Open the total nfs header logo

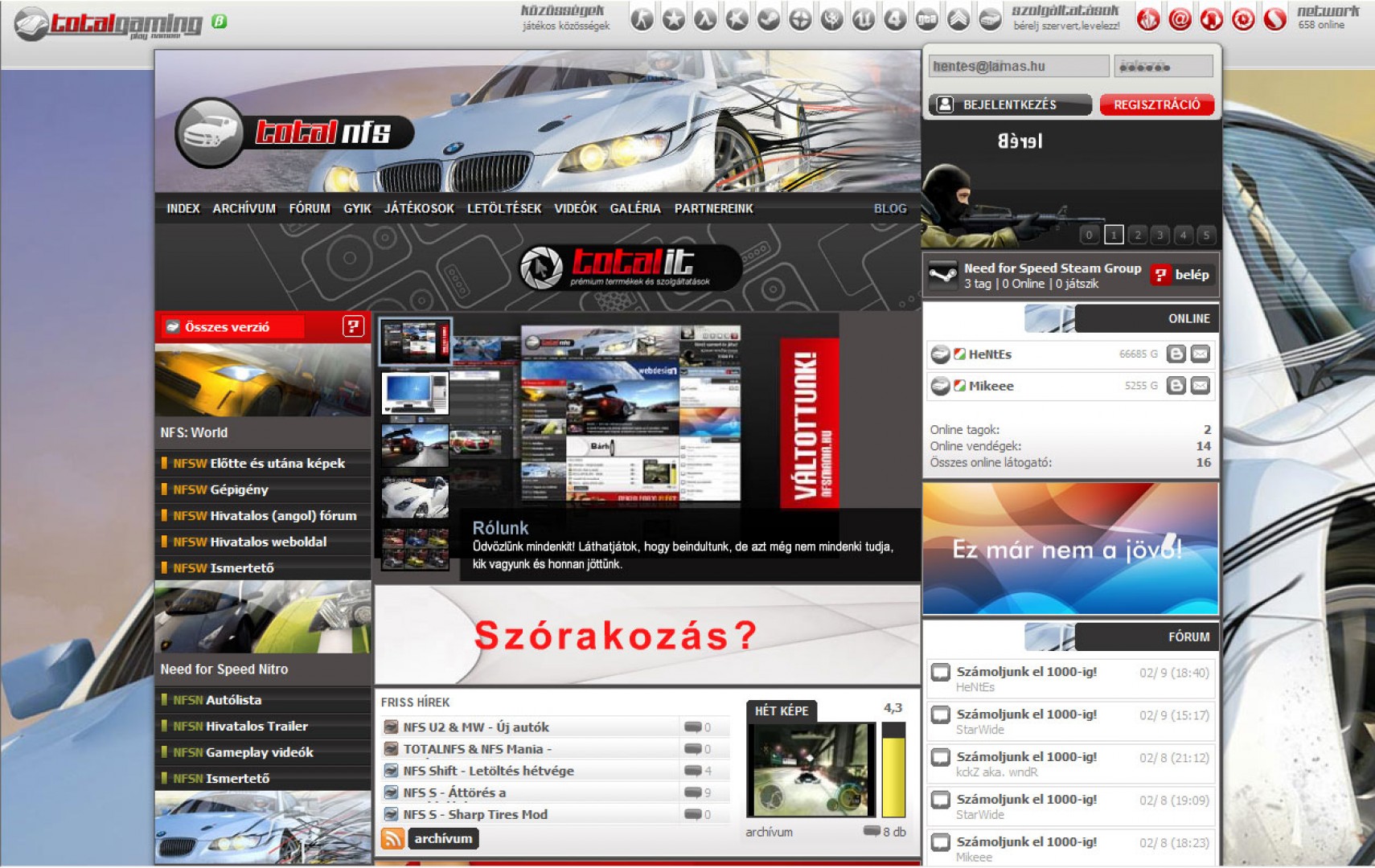pos(294,133)
